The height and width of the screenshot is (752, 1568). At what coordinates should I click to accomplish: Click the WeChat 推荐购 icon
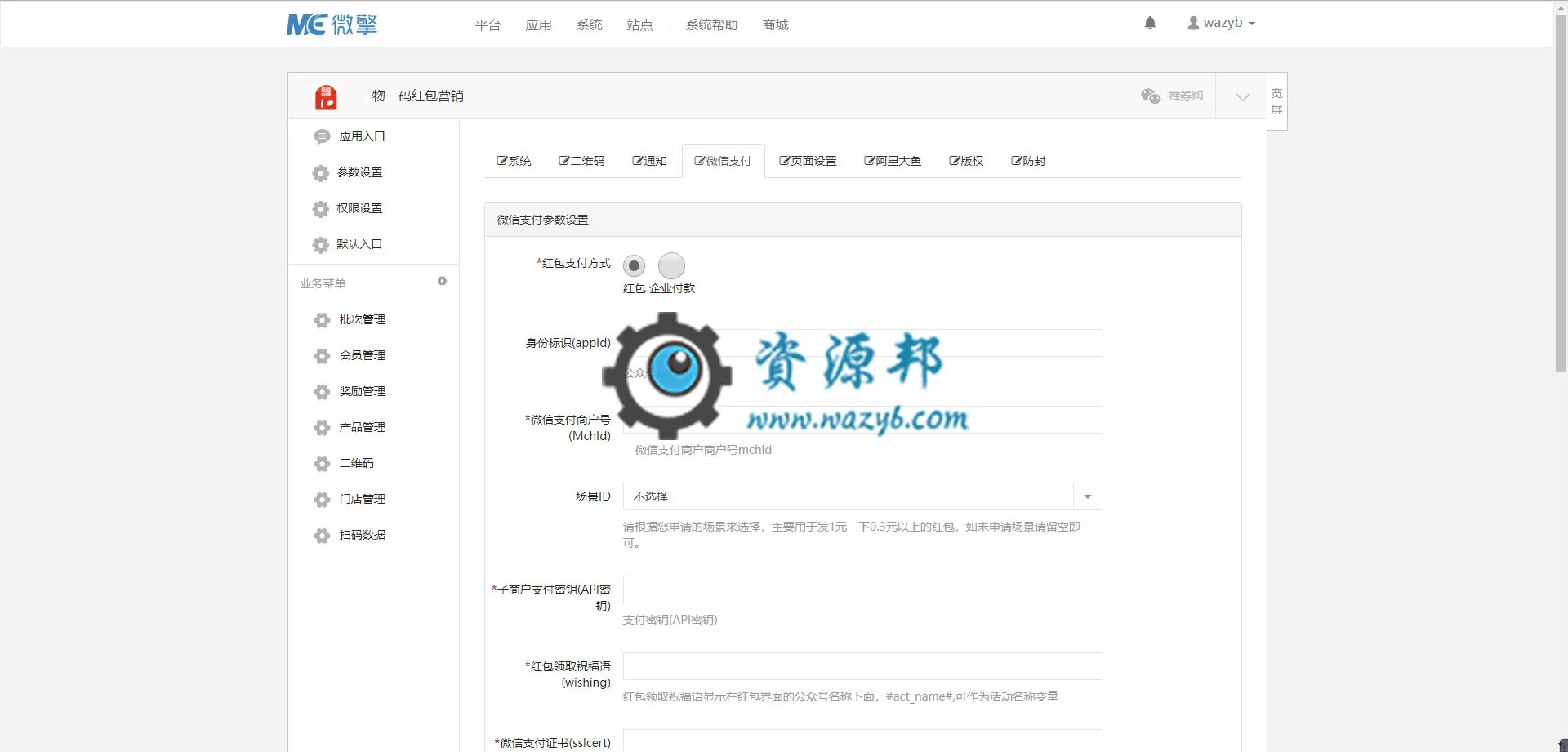[x=1151, y=96]
